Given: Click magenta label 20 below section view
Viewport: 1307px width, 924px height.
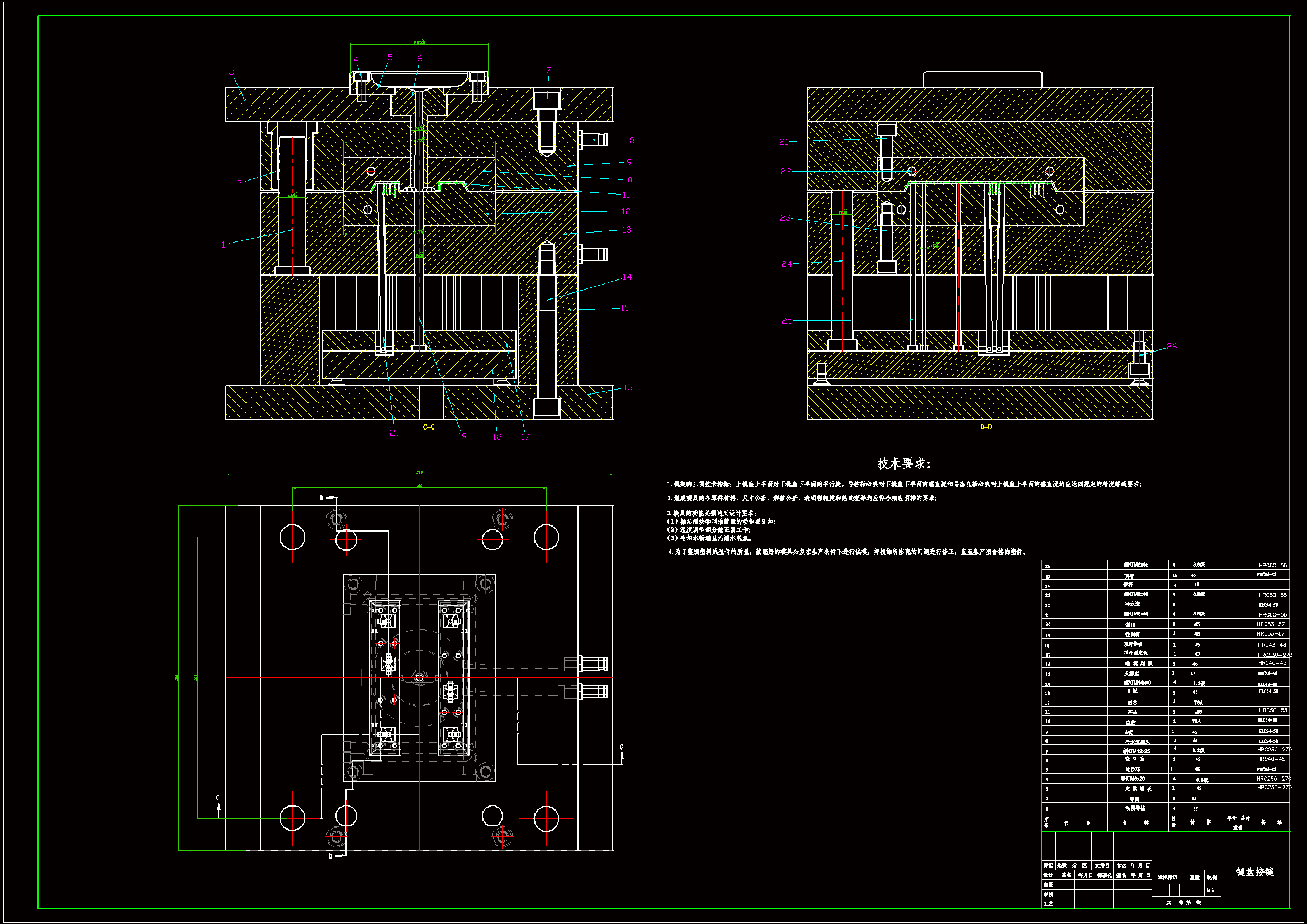Looking at the screenshot, I should [395, 433].
